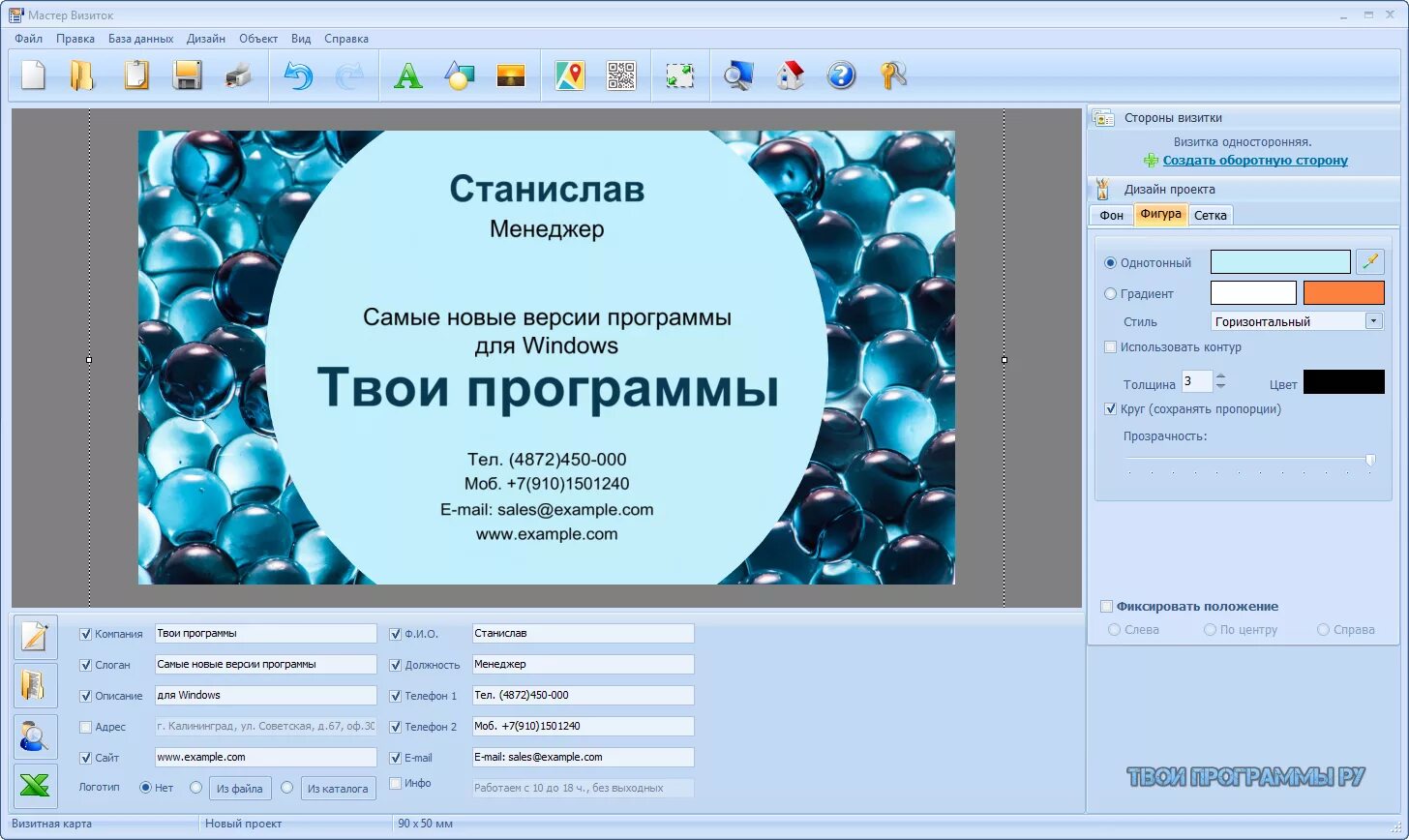Toggle the Сайт checkbox
The width and height of the screenshot is (1409, 840).
[x=86, y=758]
